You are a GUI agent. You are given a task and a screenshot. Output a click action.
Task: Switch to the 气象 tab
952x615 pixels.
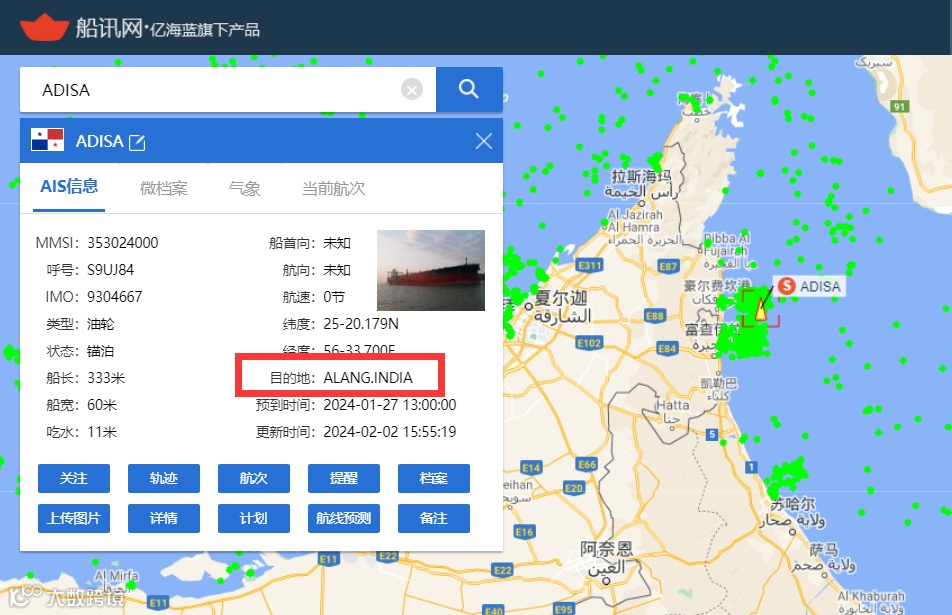[x=244, y=189]
